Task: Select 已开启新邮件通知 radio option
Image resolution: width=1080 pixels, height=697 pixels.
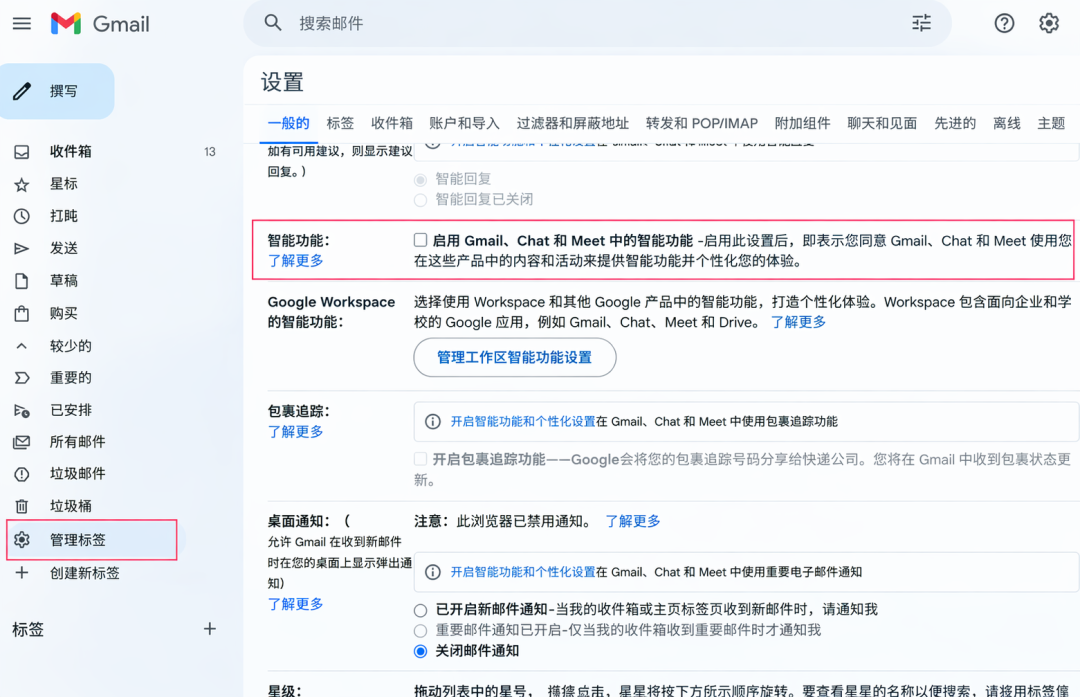Action: point(420,610)
